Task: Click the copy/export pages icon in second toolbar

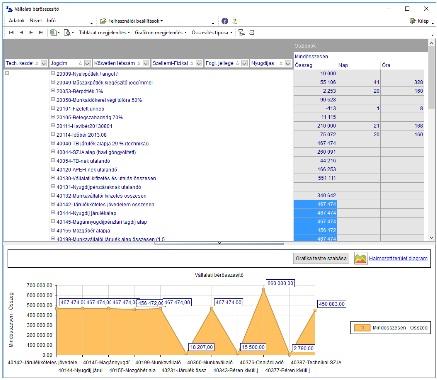Action: pos(53,33)
